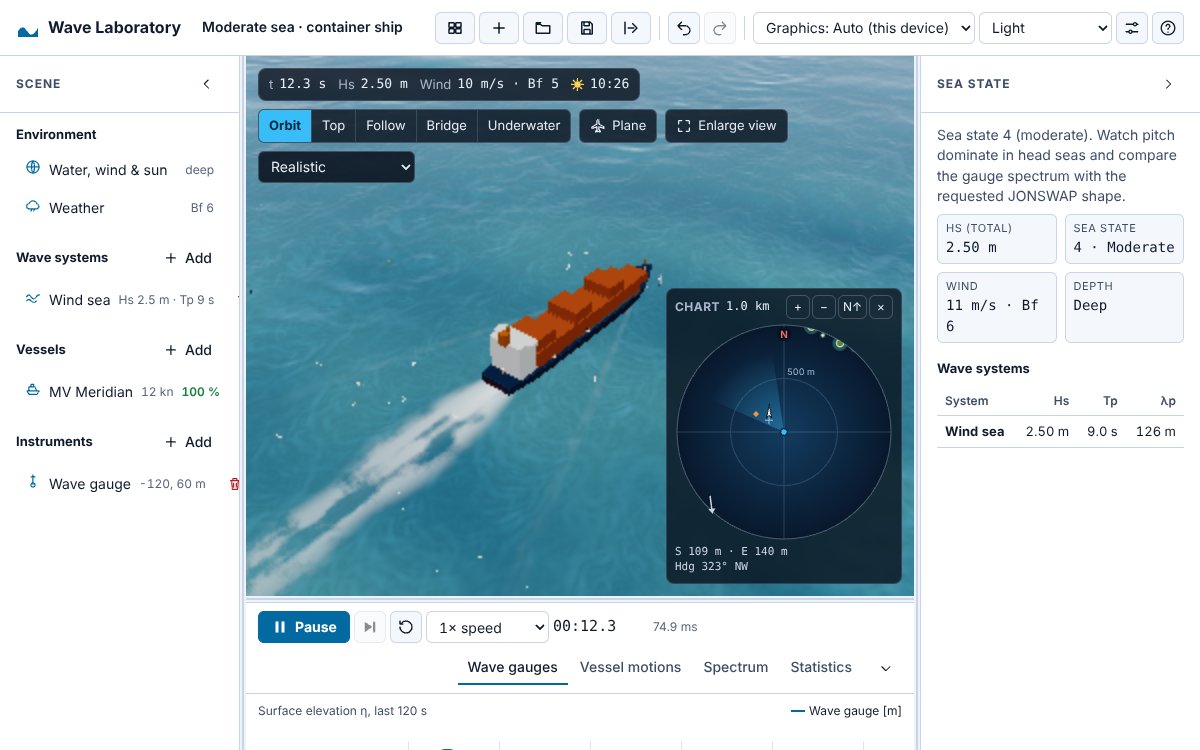Screen dimensions: 1200x750
Task: Switch to Follow camera view
Action: (x=386, y=126)
